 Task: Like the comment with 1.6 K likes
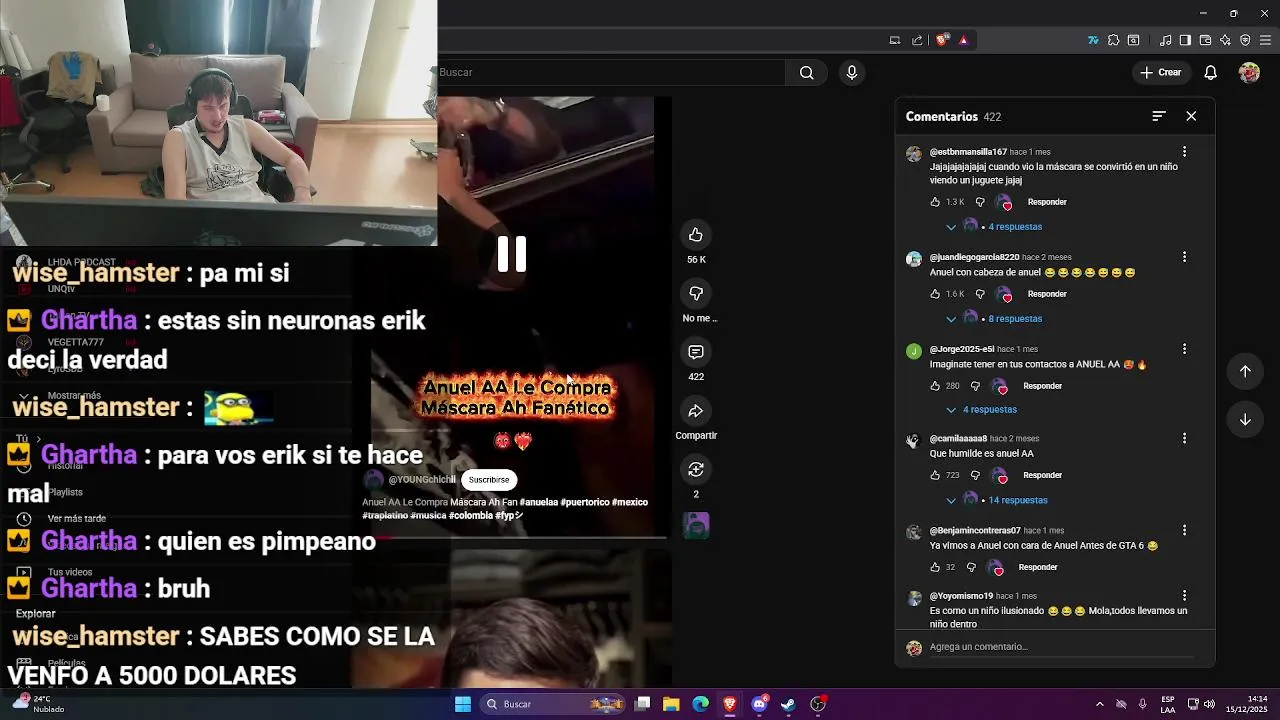coord(935,294)
